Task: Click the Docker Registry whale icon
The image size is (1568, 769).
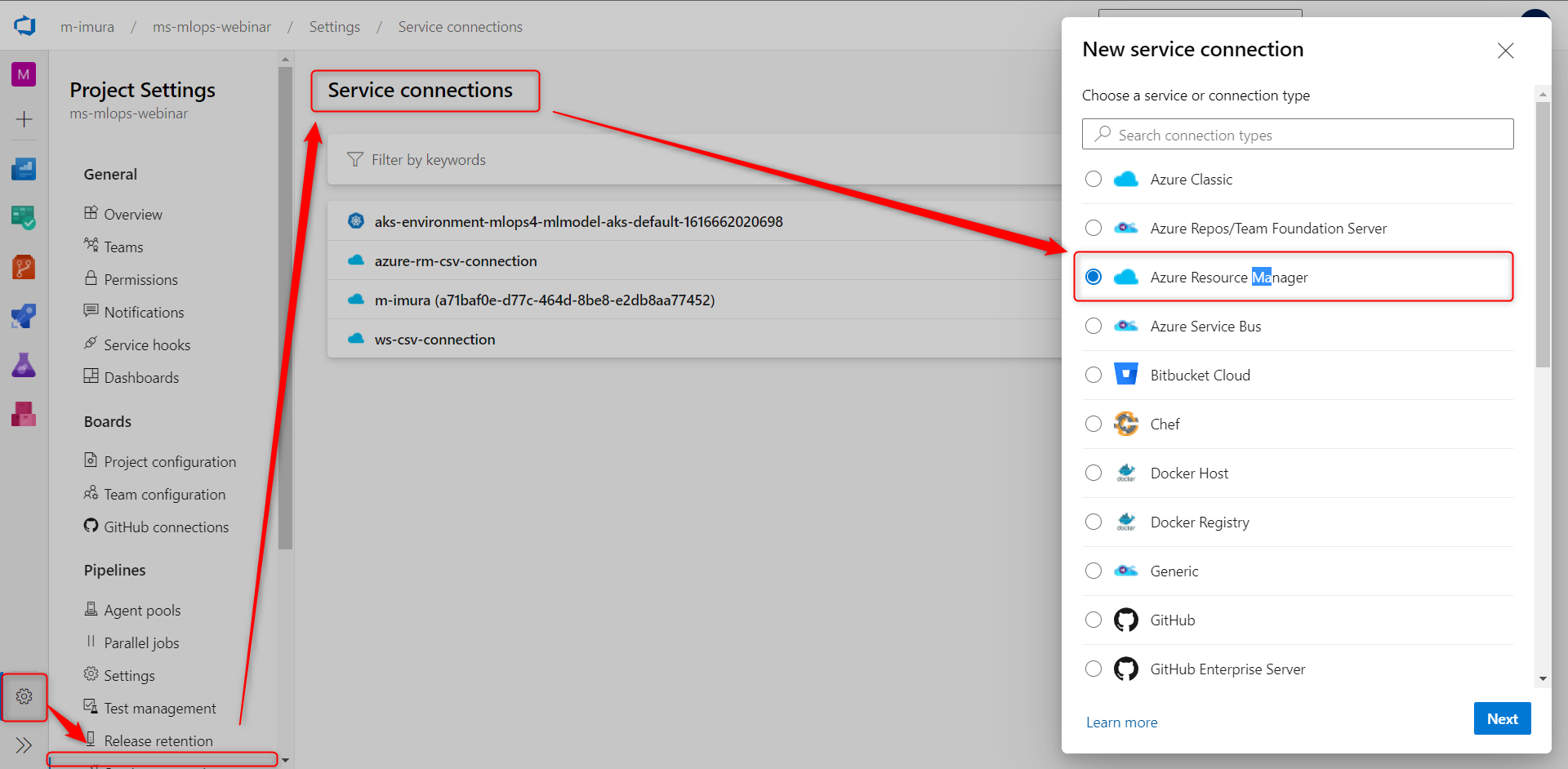Action: (1126, 522)
